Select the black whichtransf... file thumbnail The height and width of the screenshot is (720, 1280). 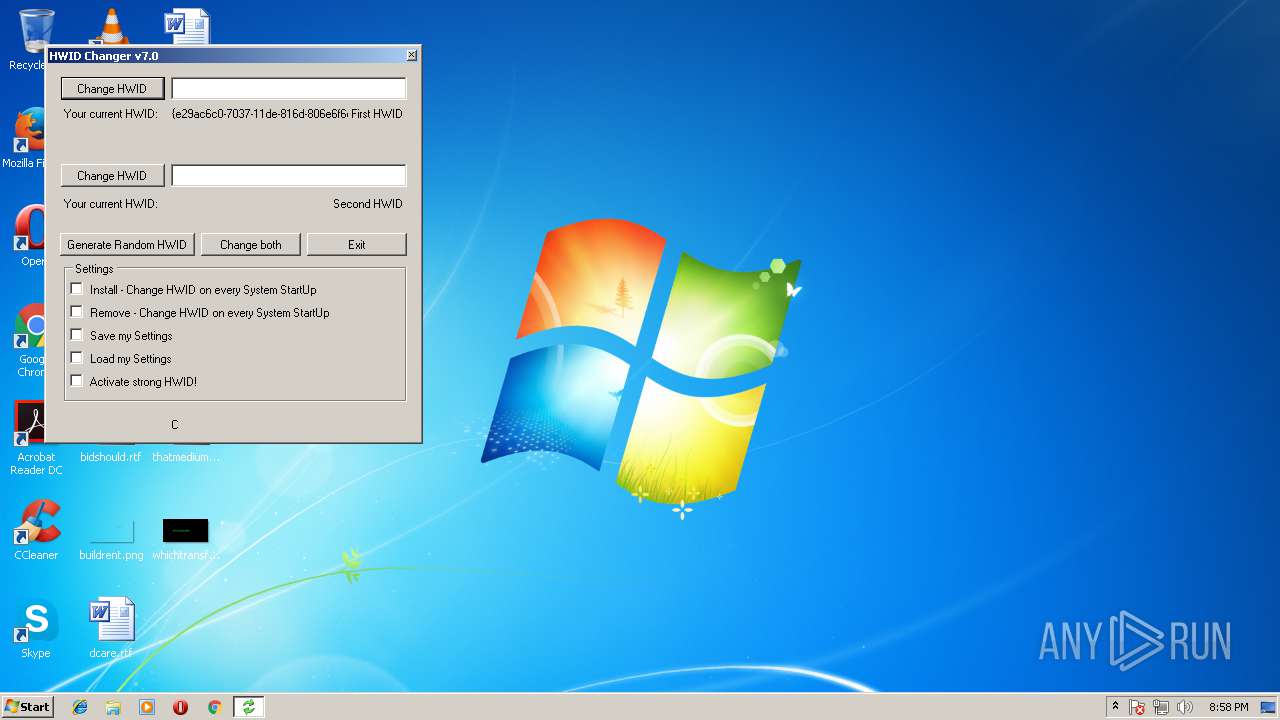[x=186, y=530]
